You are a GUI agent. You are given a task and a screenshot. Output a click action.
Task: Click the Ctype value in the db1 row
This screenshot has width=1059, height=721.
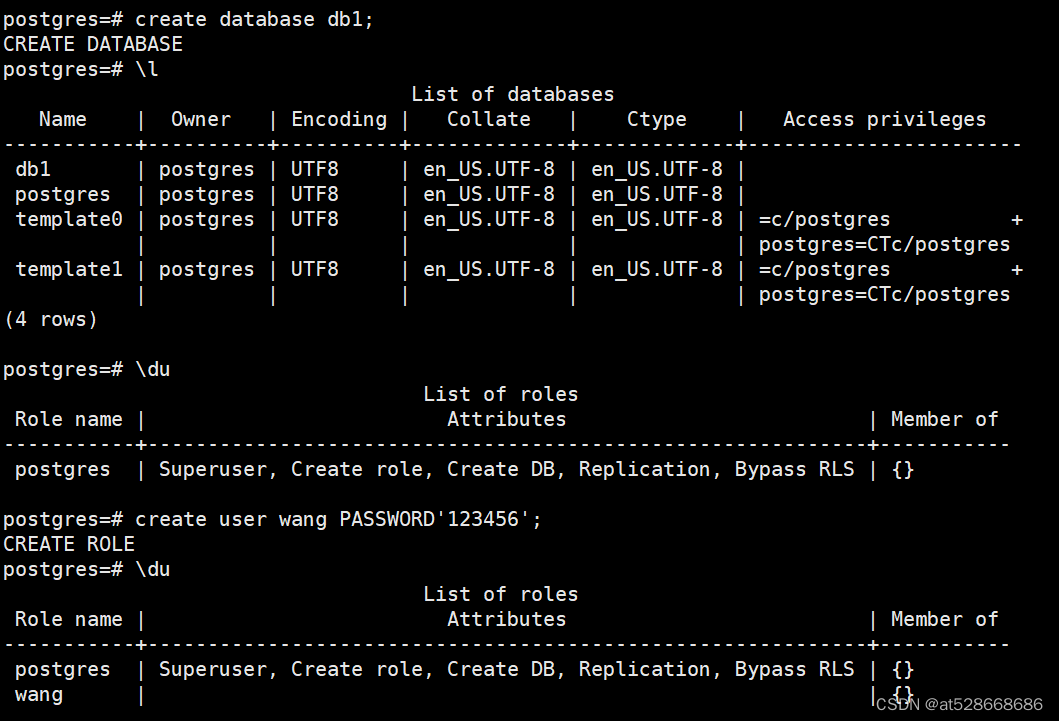point(657,169)
